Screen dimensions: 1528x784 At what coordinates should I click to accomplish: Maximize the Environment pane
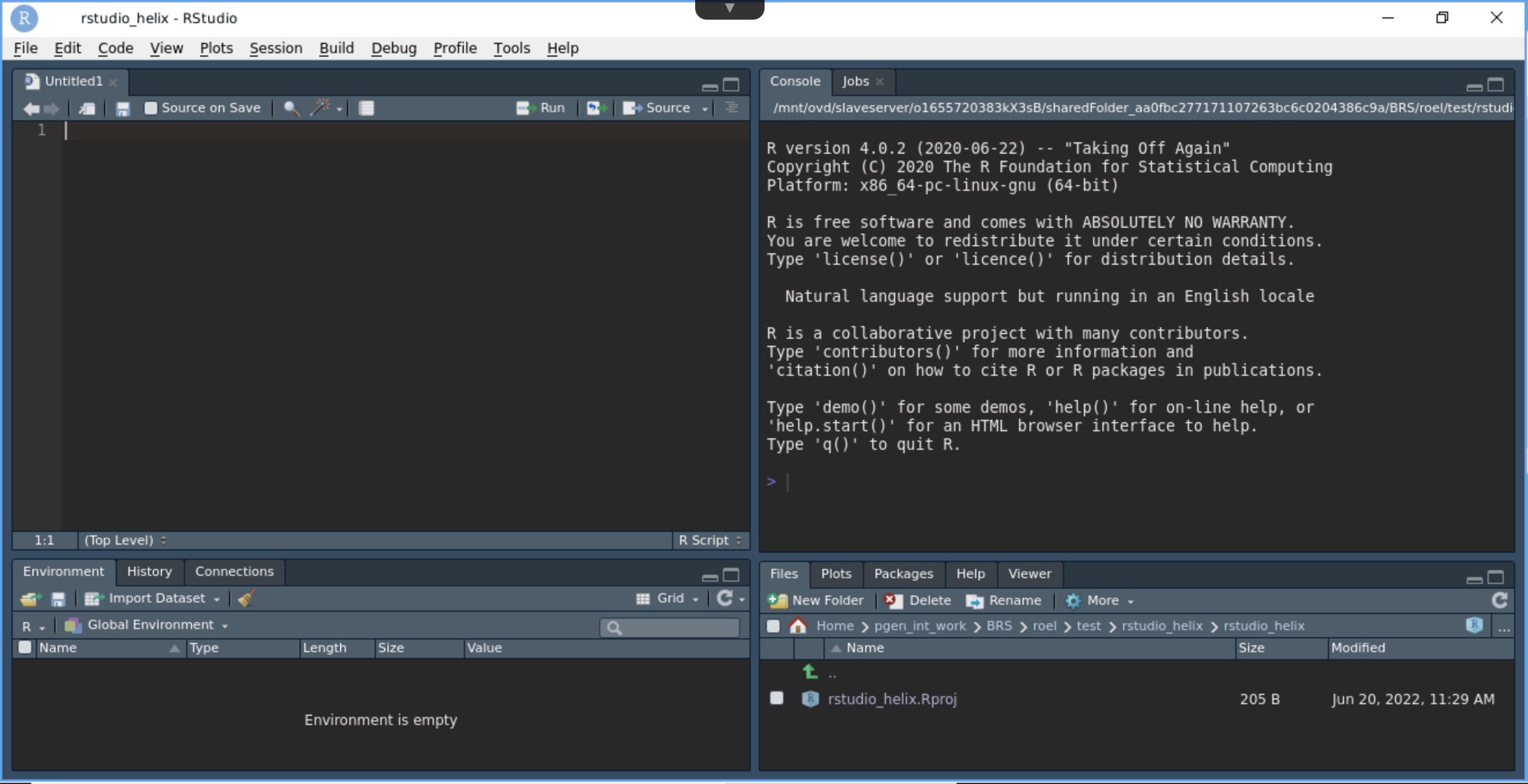[x=732, y=575]
